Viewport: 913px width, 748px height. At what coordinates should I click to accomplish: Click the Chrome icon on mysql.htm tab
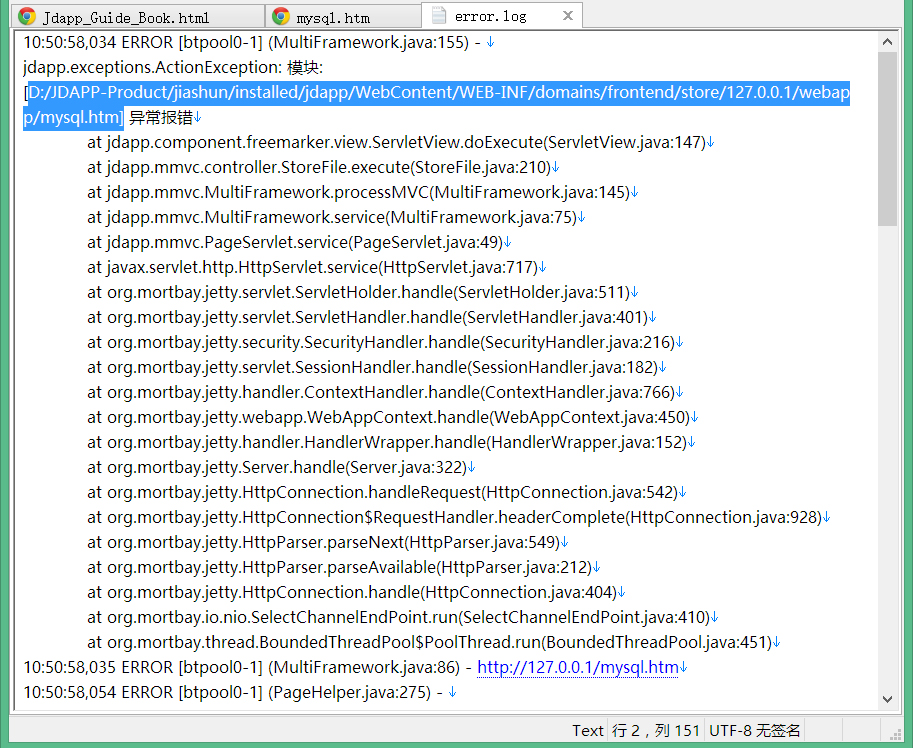(x=281, y=17)
